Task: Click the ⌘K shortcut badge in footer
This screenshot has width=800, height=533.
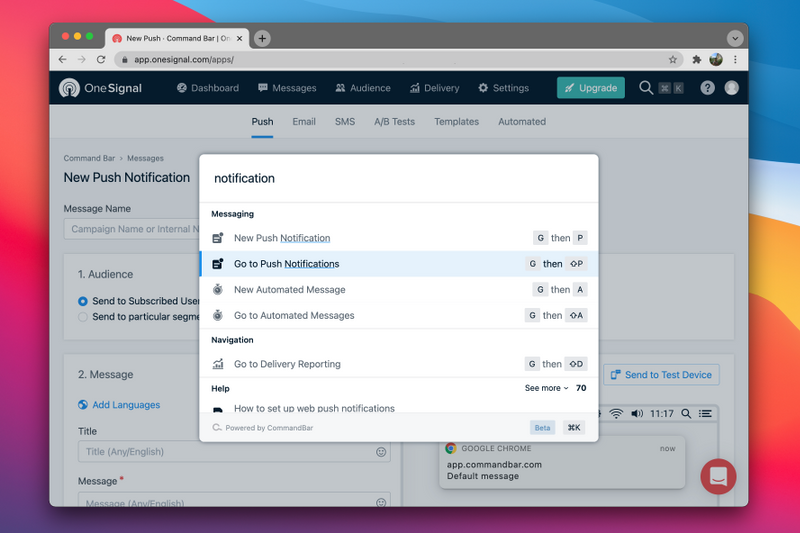Action: (574, 427)
